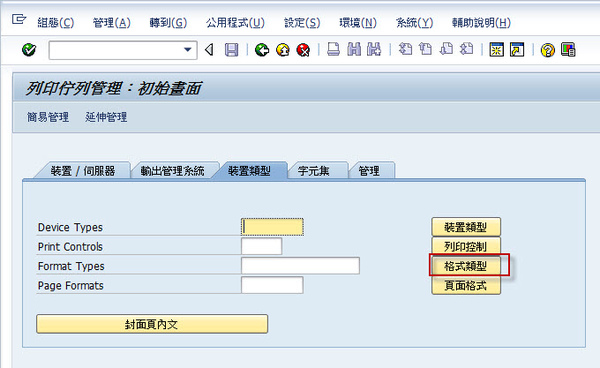Click the Customize Local Layout icon
Image resolution: width=600 pixels, height=368 pixels.
pos(568,50)
